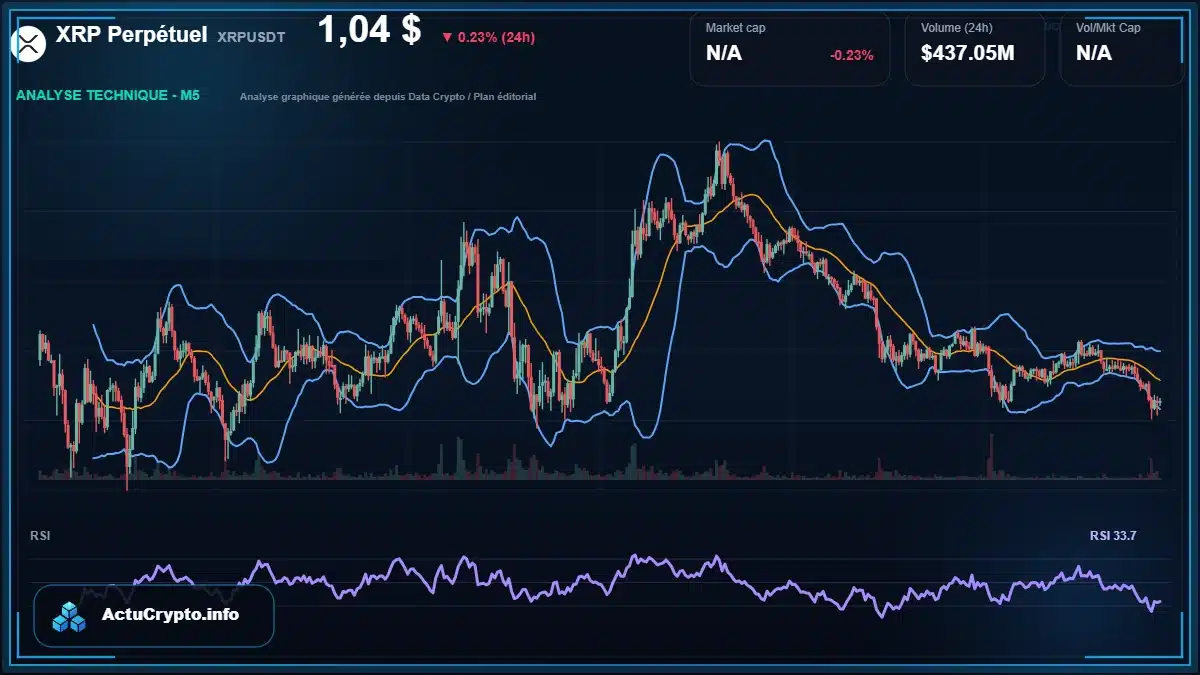
Task: Open the Market cap card
Action: pyautogui.click(x=790, y=48)
